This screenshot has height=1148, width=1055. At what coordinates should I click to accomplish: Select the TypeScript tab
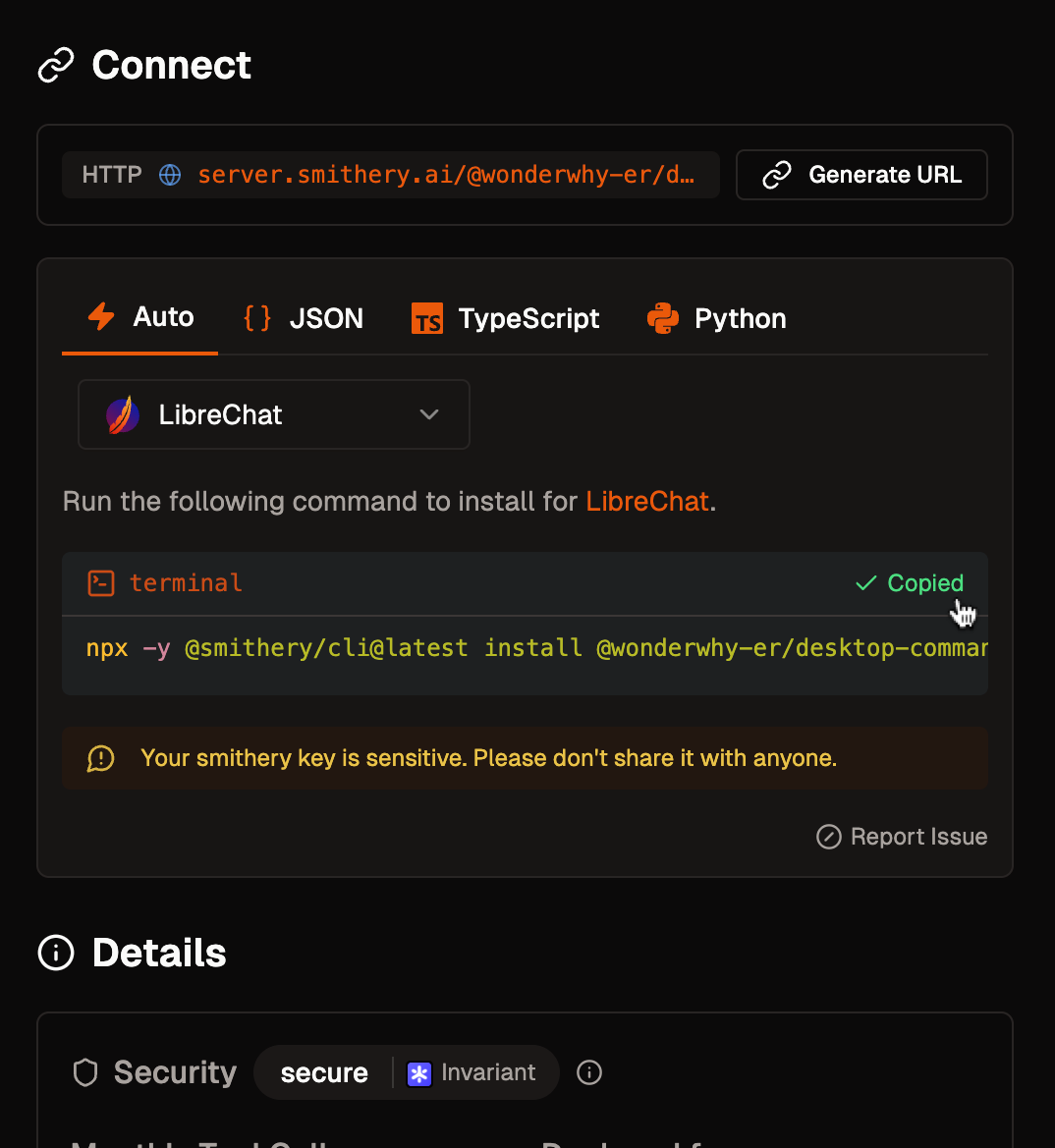tap(506, 319)
